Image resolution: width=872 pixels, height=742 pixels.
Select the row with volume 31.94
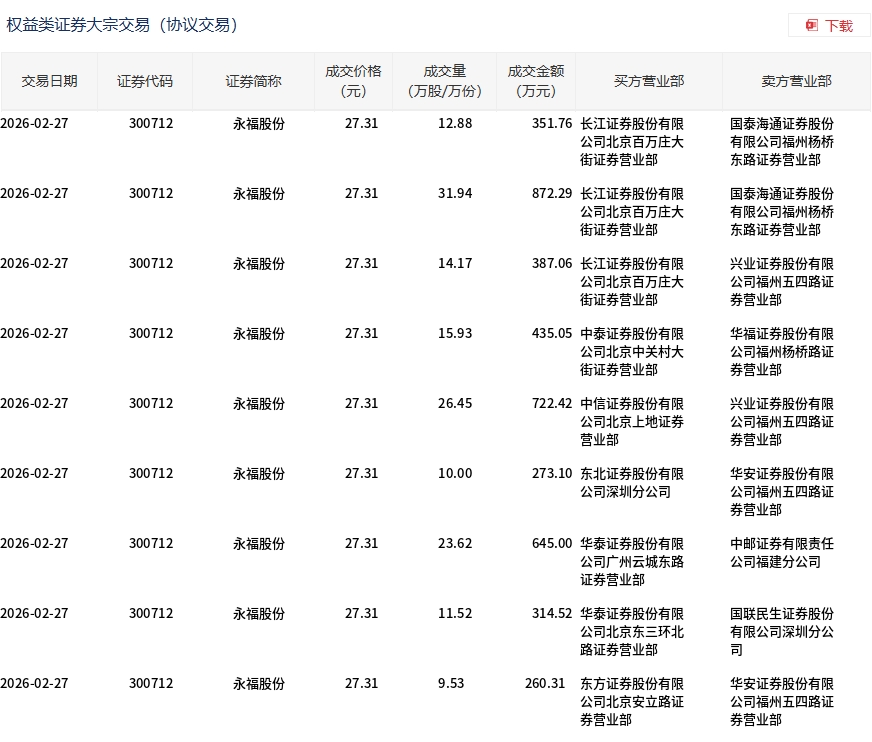coord(435,211)
